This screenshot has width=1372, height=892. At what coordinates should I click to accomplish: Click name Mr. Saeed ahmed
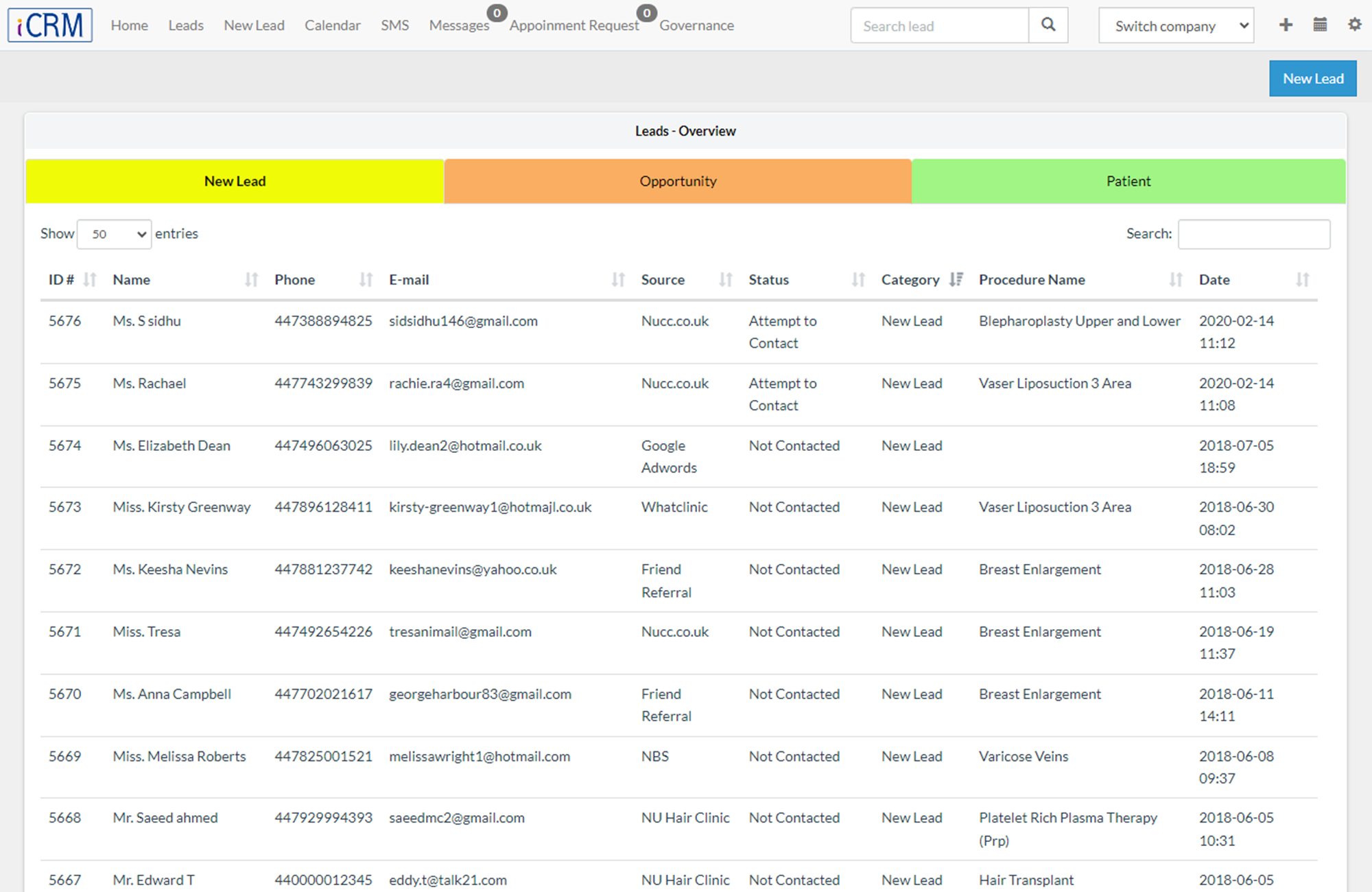[165, 818]
